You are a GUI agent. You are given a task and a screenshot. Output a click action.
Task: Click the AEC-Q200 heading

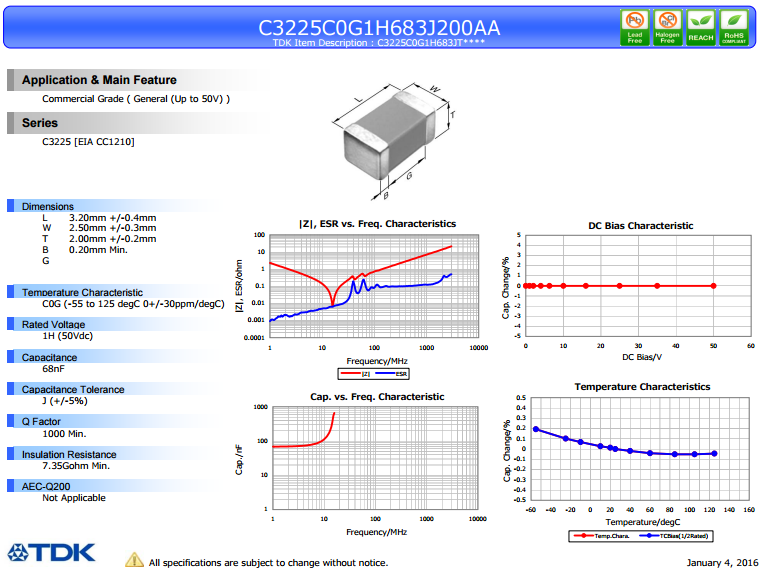pos(46,486)
